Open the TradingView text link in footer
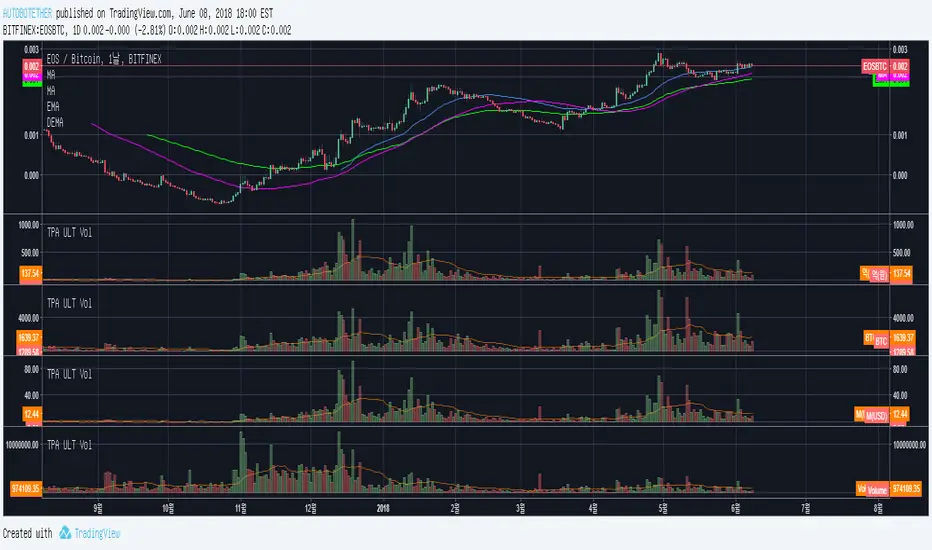The image size is (932, 550). tap(97, 533)
